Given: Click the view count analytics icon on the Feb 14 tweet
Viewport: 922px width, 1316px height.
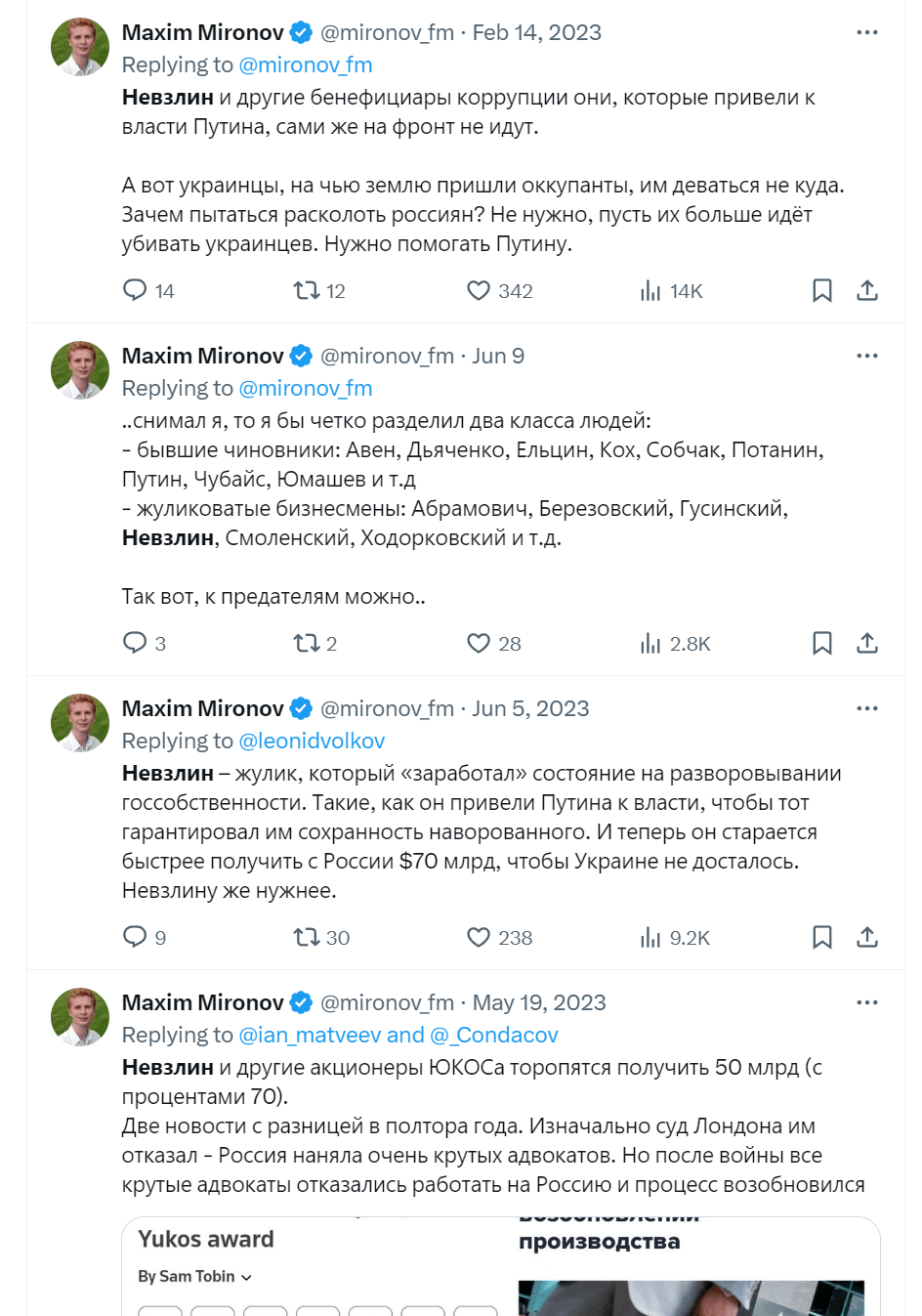Looking at the screenshot, I should point(649,290).
